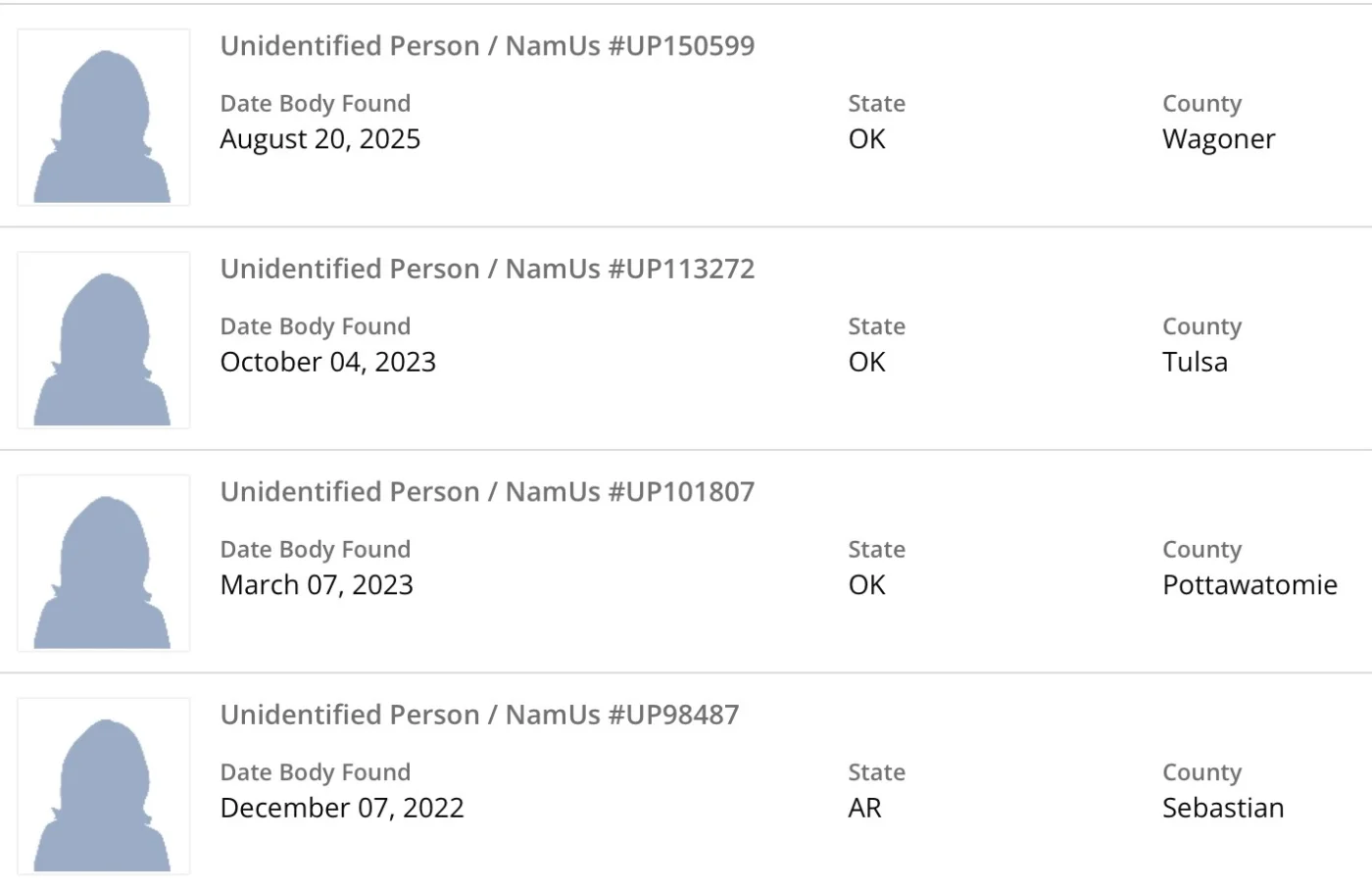
Task: Click silhouette photo for case UP113272
Action: point(103,340)
